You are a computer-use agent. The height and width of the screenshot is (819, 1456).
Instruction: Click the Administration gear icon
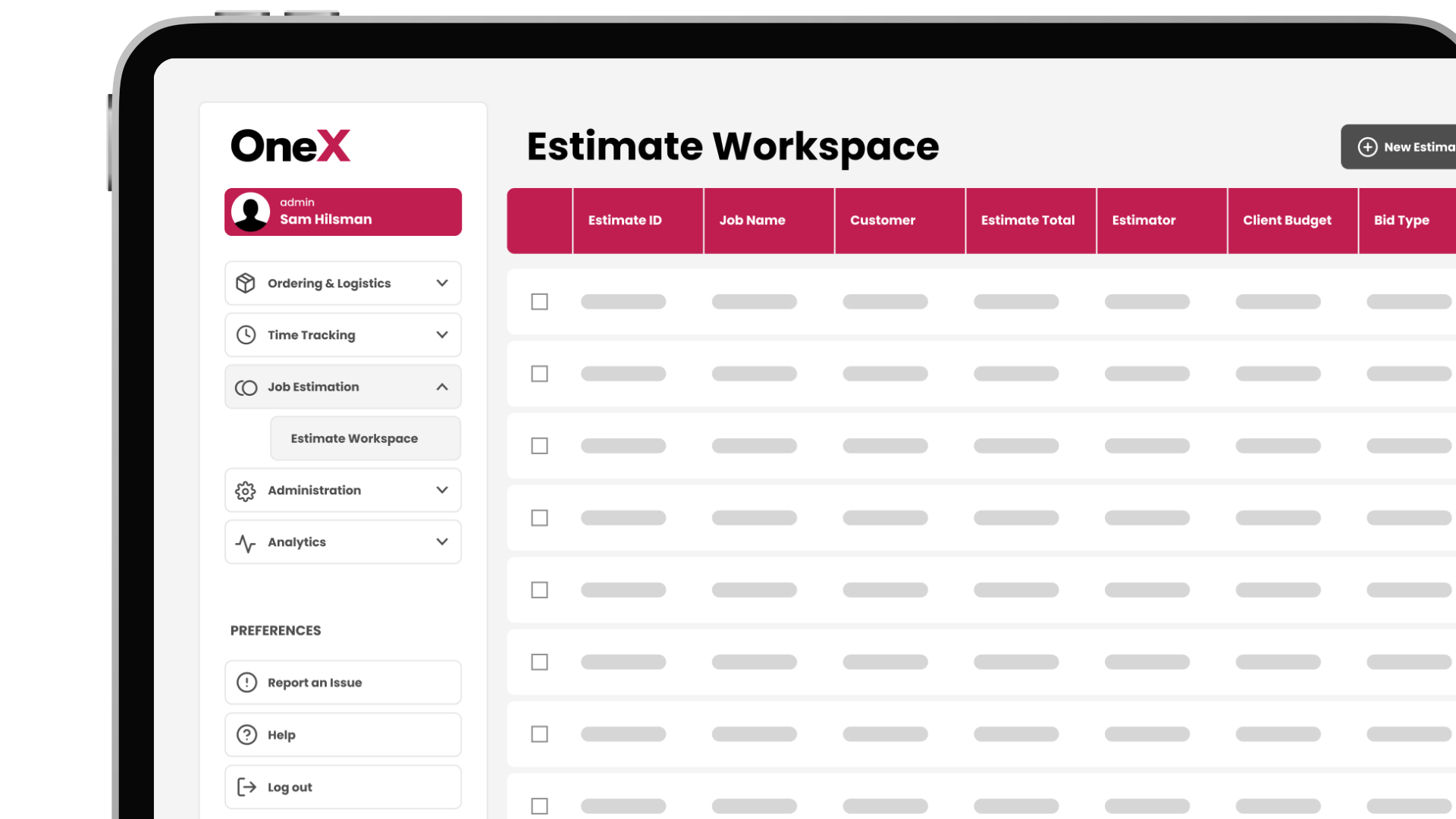(x=245, y=490)
